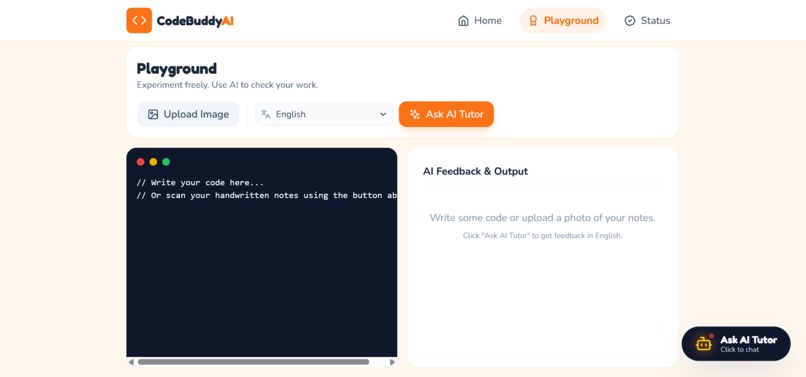Click the robot icon in the chat widget

[704, 344]
